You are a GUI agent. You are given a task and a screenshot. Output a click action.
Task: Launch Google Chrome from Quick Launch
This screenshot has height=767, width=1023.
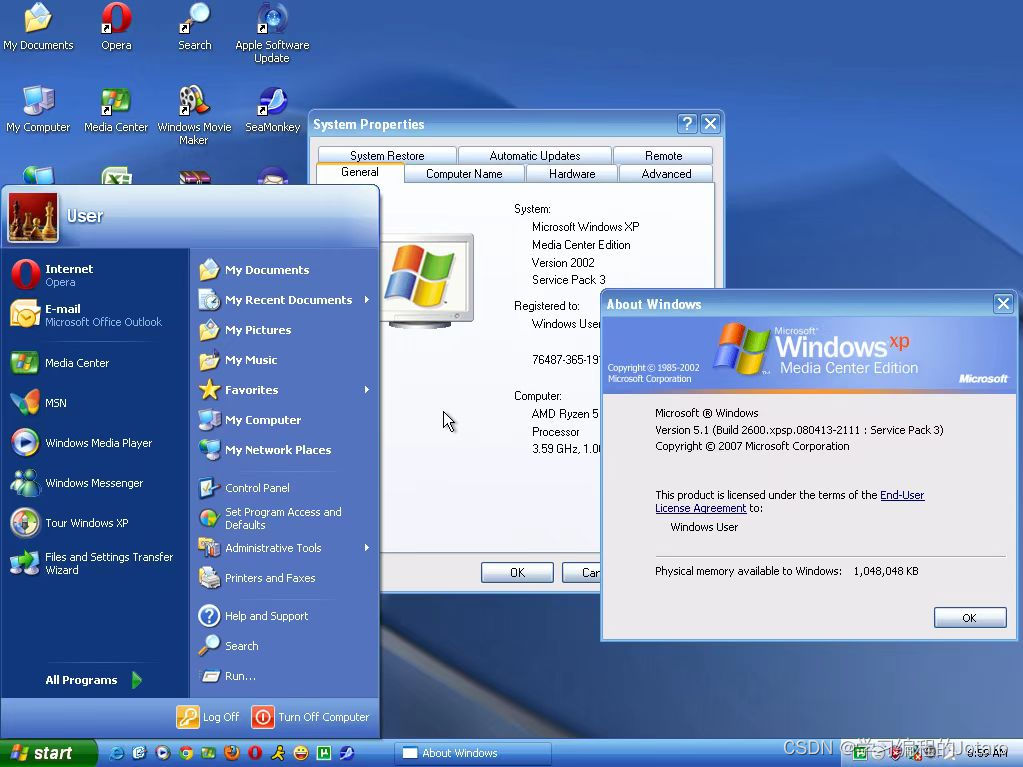click(x=186, y=753)
